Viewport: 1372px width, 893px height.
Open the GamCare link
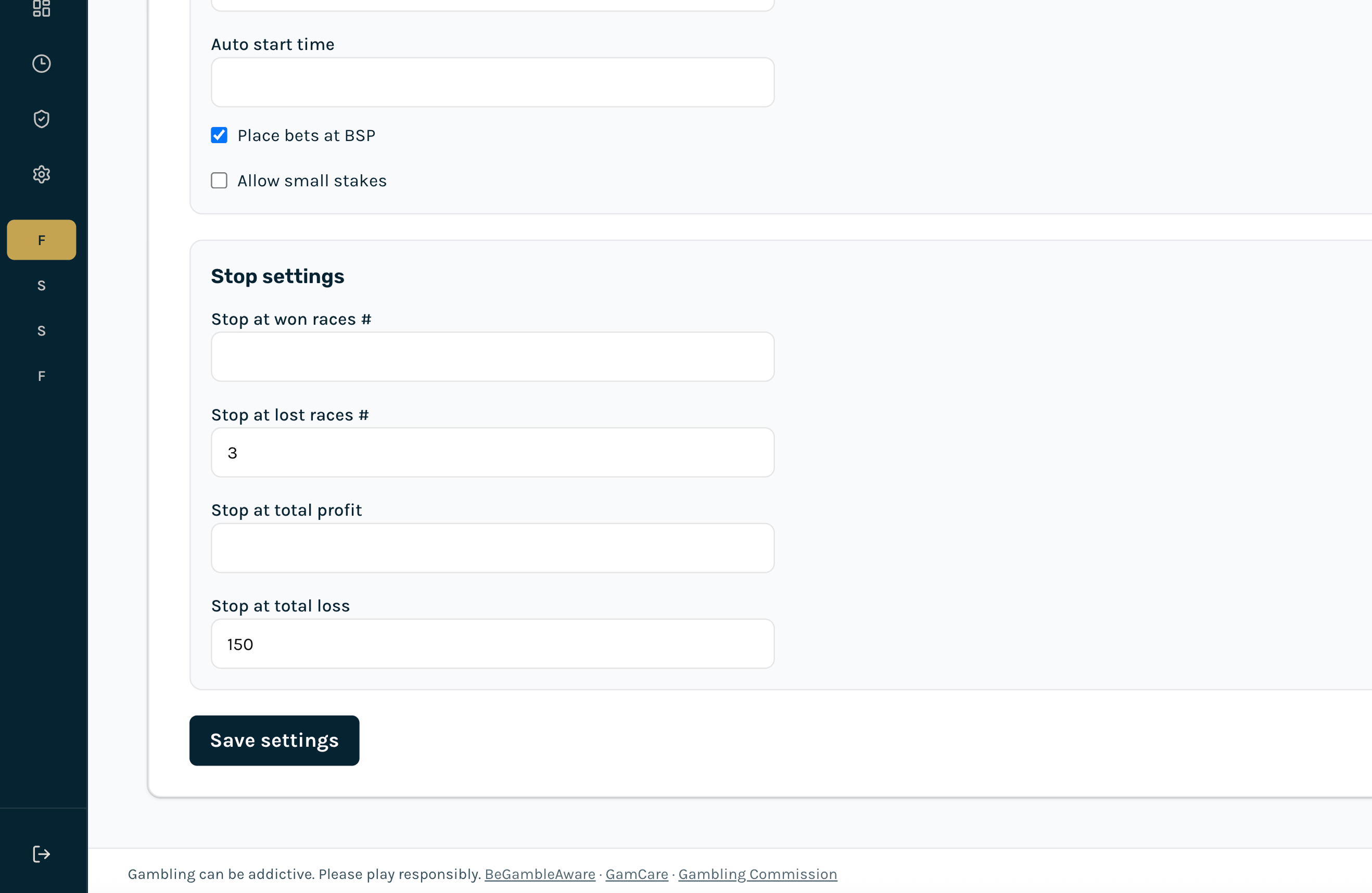point(637,875)
